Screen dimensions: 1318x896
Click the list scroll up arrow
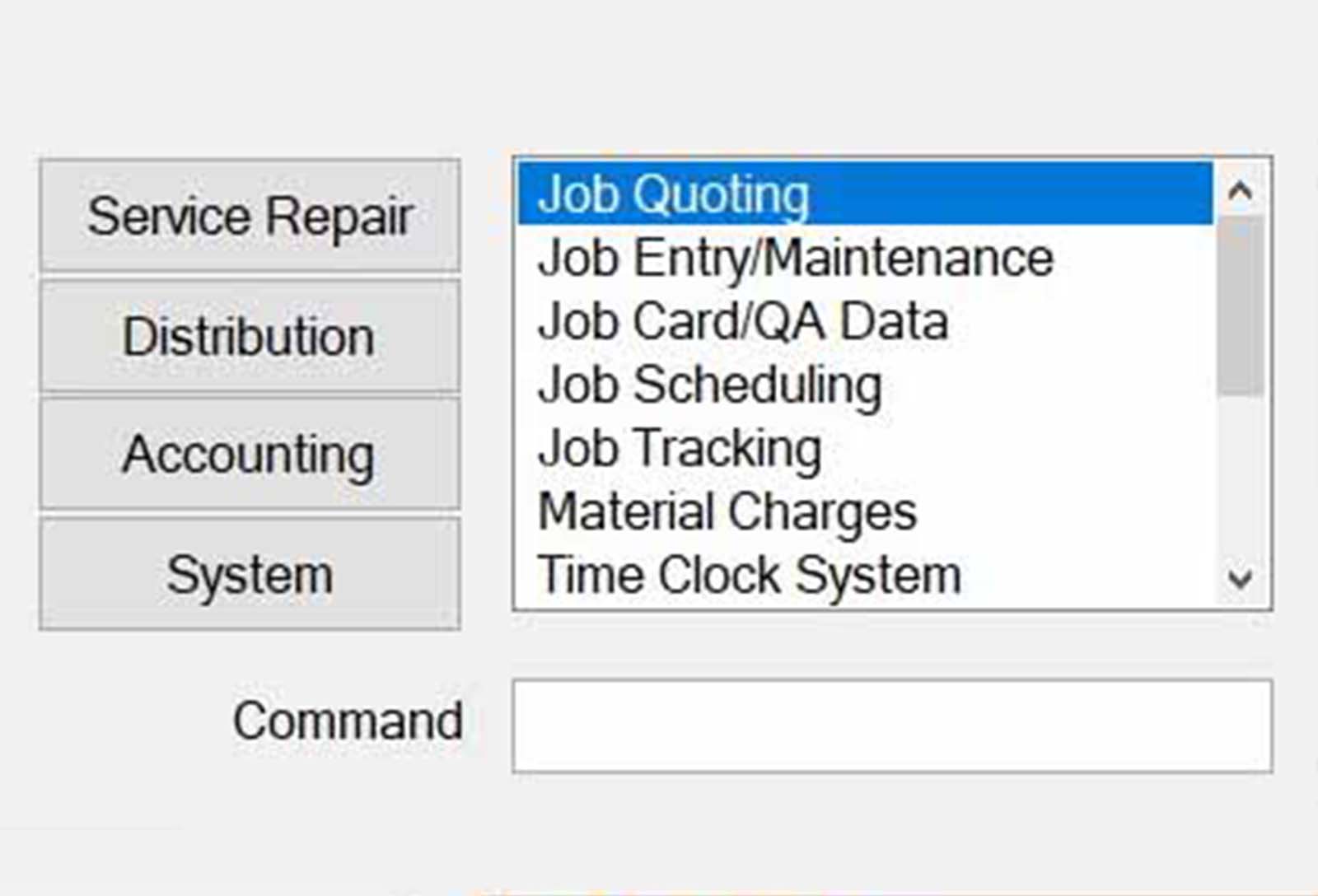coord(1240,192)
